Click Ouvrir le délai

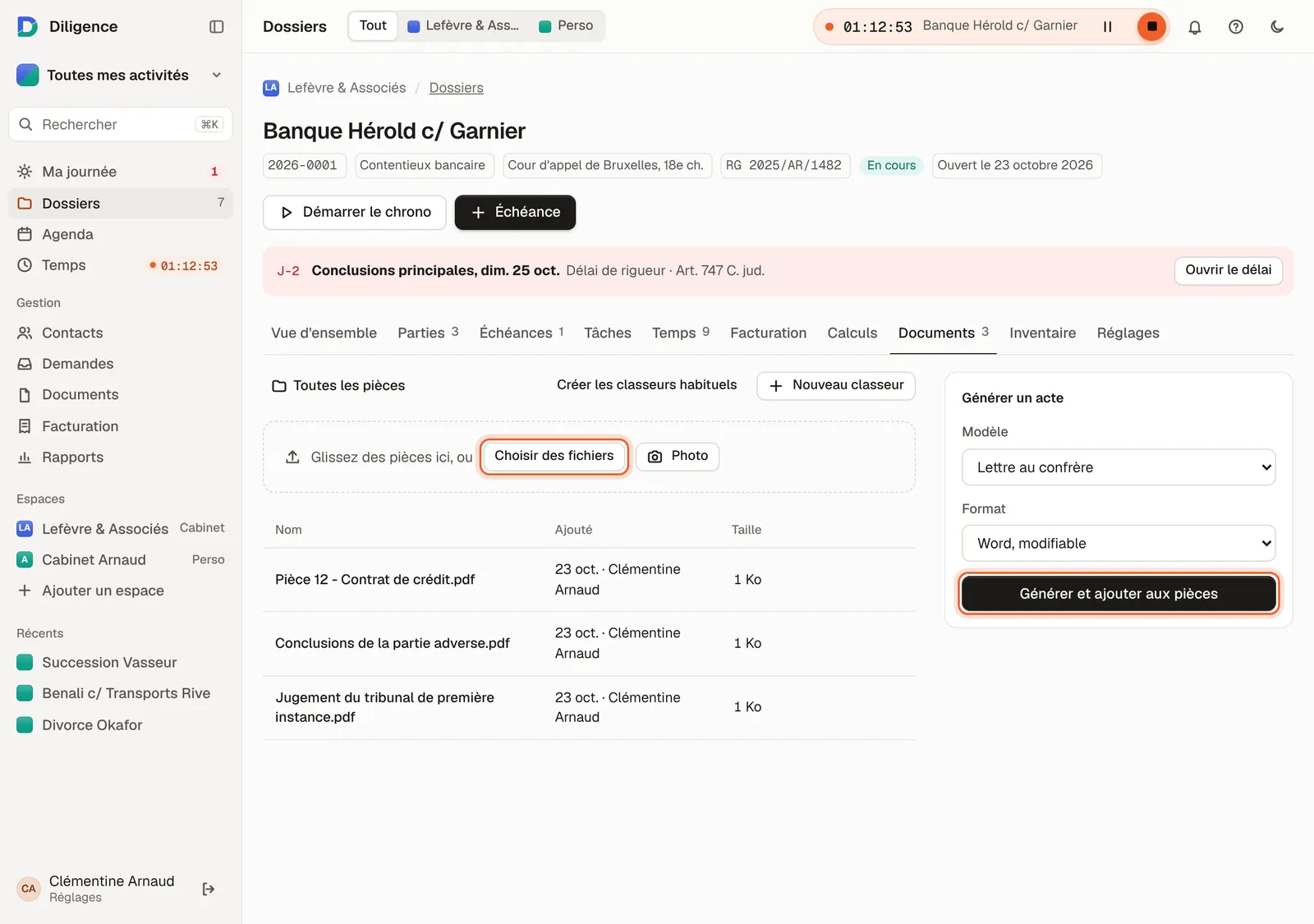click(x=1229, y=270)
